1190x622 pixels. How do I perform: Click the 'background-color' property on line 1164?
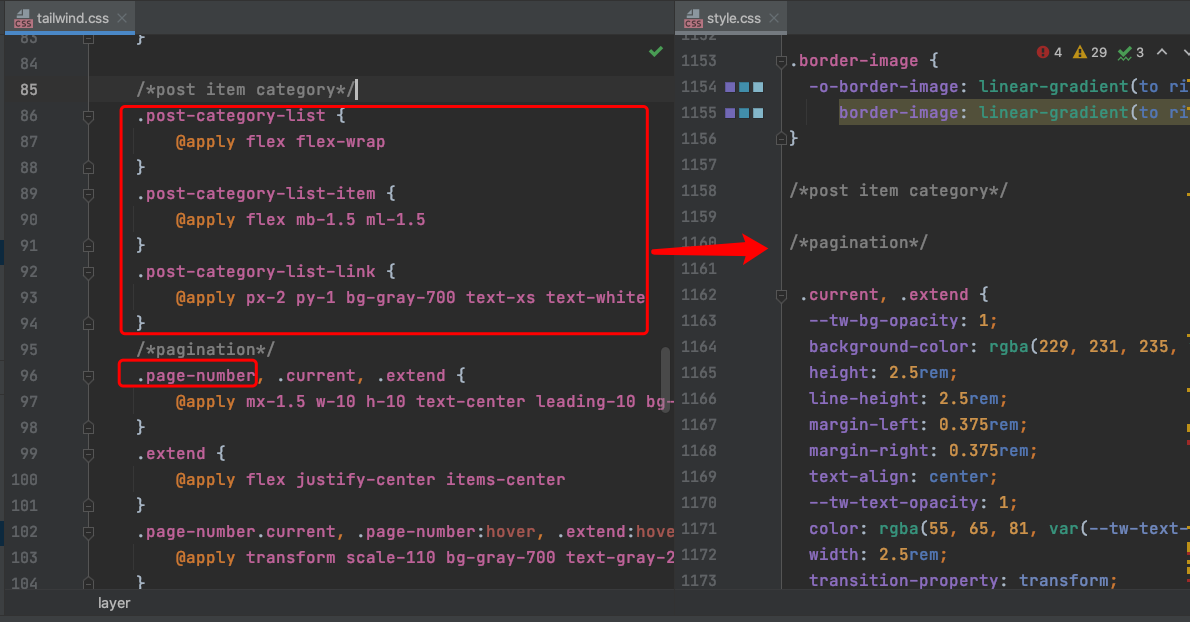(x=889, y=347)
